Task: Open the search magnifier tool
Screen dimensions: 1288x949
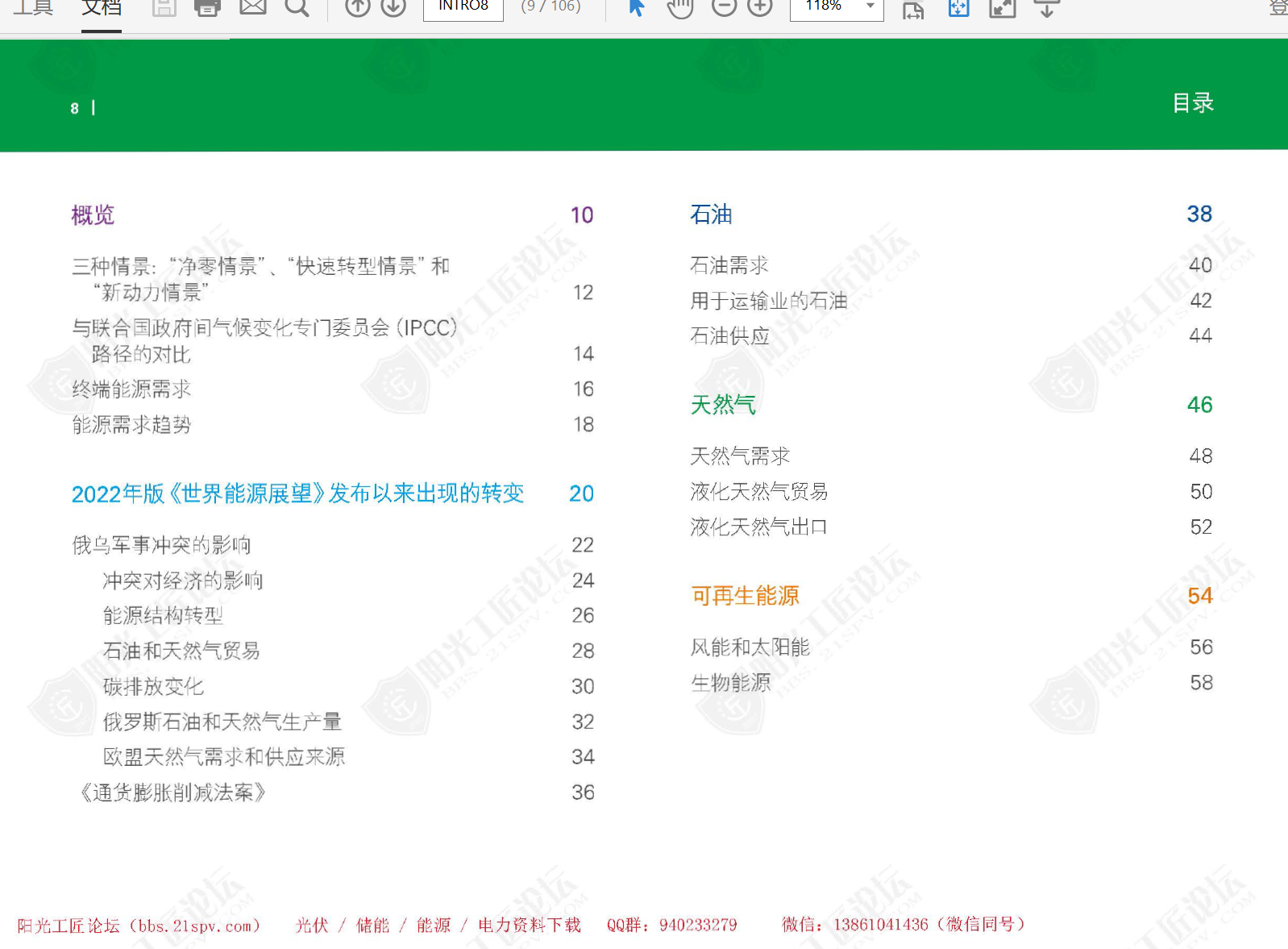Action: pyautogui.click(x=297, y=7)
